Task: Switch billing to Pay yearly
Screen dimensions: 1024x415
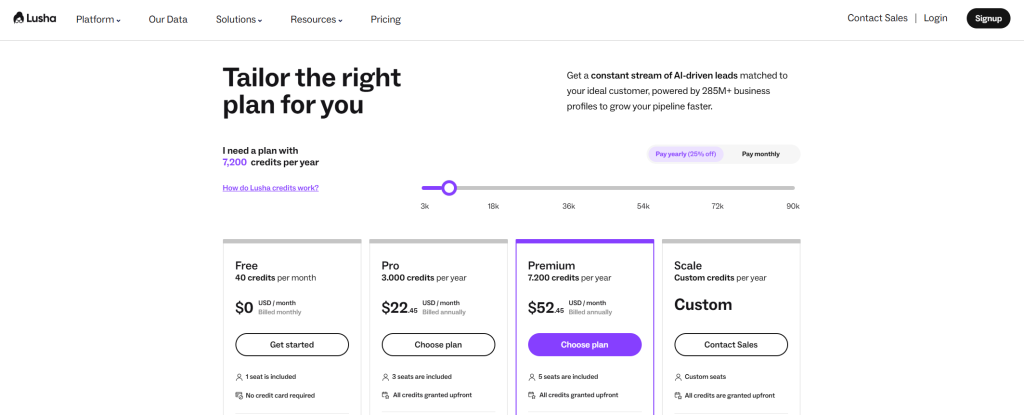Action: coord(685,154)
